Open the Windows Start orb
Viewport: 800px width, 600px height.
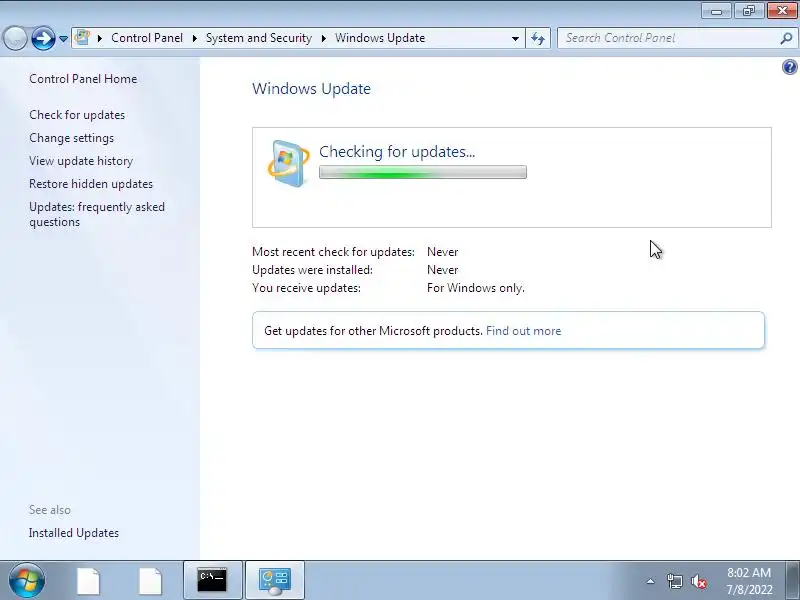[x=27, y=580]
